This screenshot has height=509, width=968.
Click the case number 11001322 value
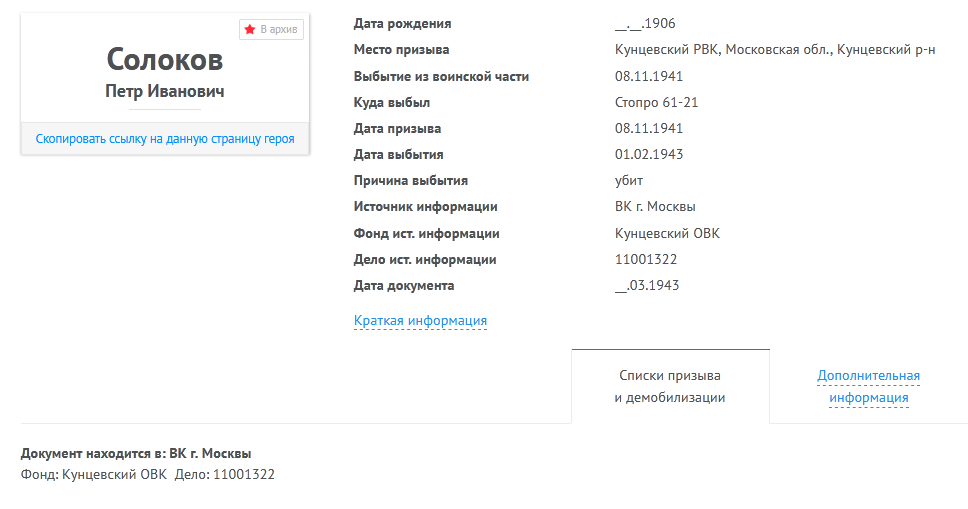click(646, 259)
